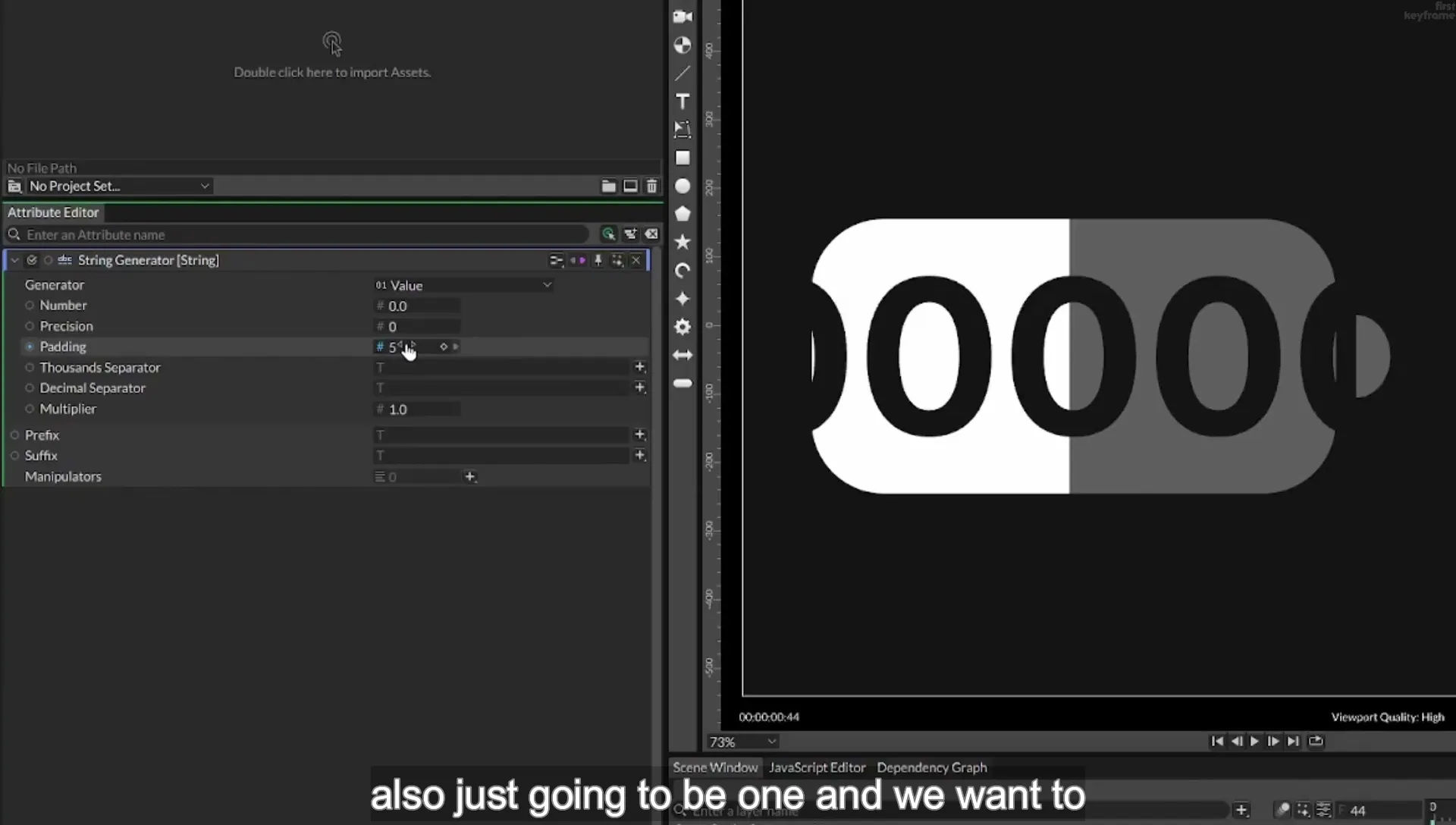
Task: Select the Arrow shape tool
Action: [x=682, y=355]
